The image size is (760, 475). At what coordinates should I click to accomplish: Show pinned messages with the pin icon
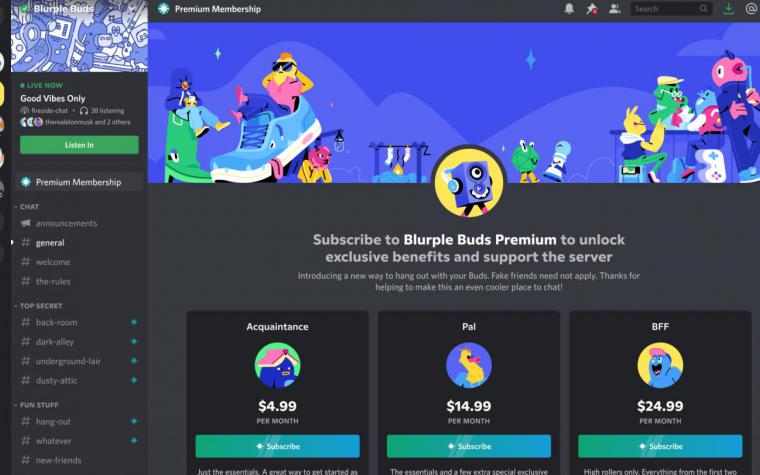coord(592,9)
